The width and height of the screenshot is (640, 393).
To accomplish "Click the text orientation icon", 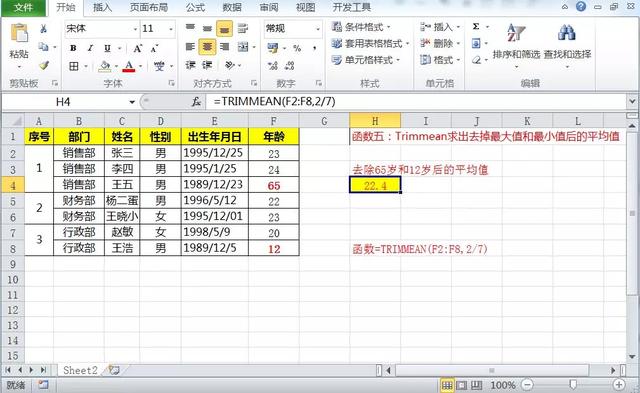I will point(230,65).
